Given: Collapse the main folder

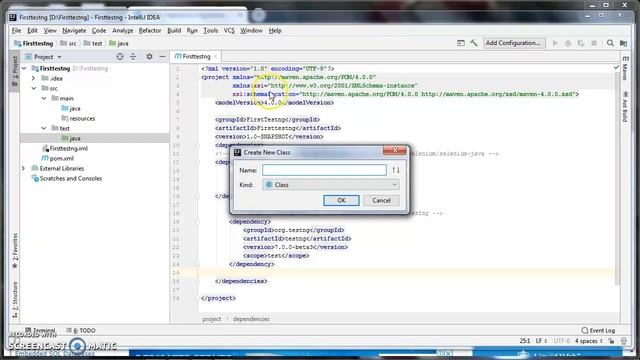Looking at the screenshot, I should click(44, 98).
